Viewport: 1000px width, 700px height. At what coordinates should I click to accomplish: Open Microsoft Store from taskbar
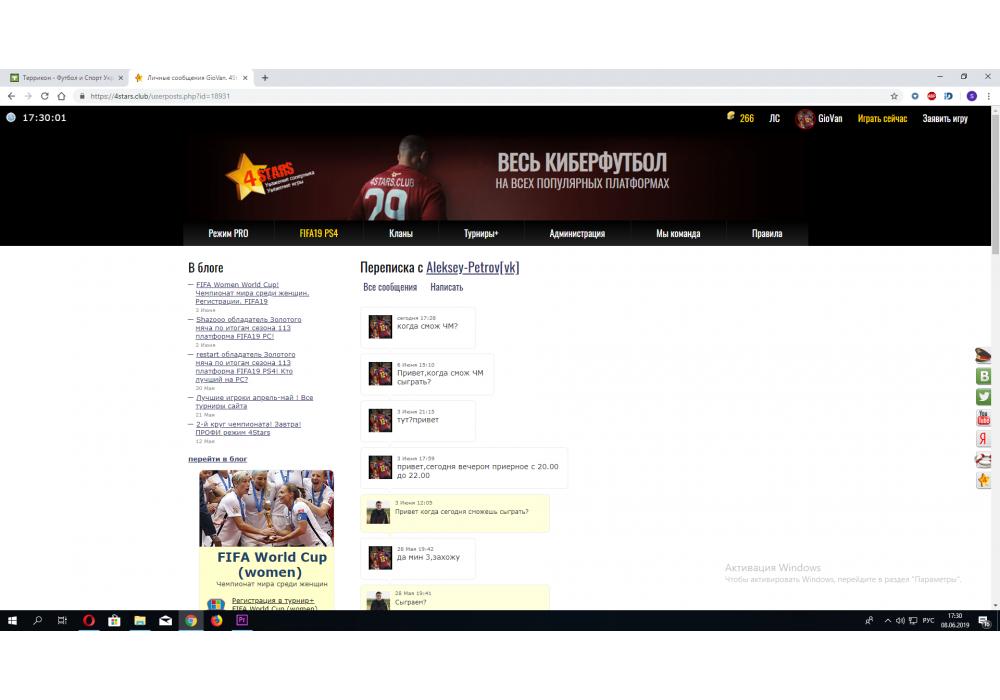click(x=114, y=620)
